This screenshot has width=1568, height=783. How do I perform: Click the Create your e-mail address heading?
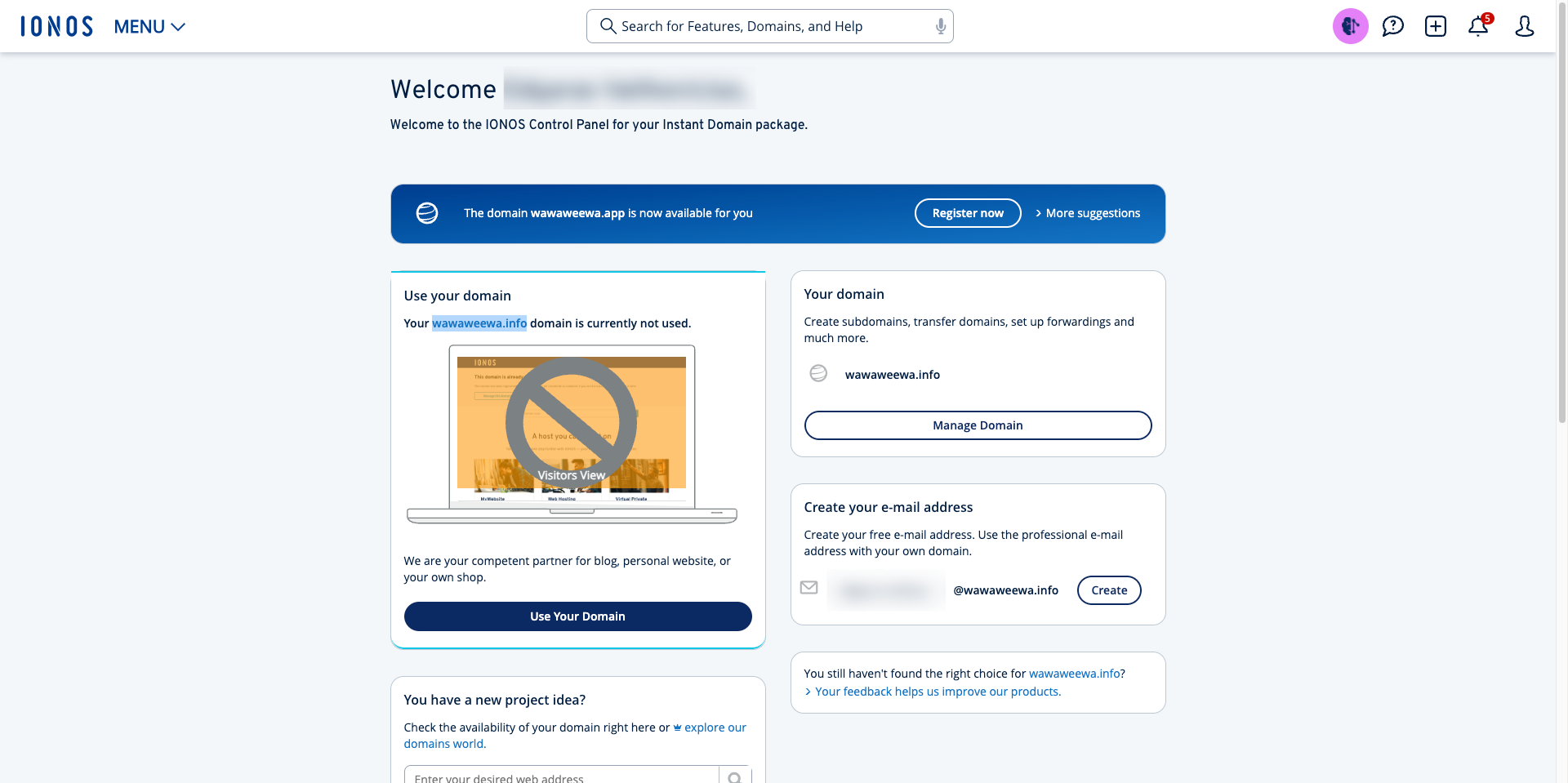click(889, 507)
